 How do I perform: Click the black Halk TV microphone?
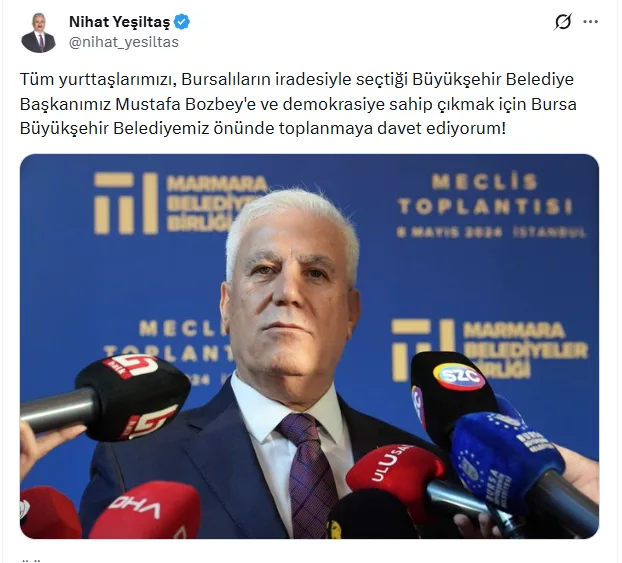pyautogui.click(x=133, y=397)
